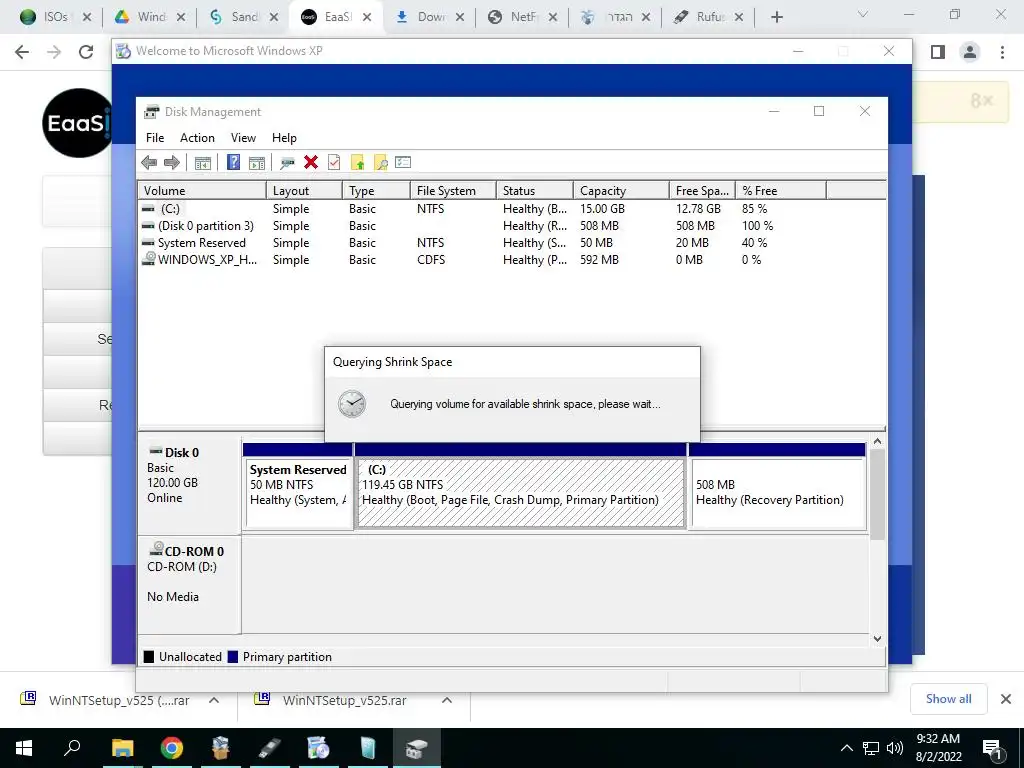The width and height of the screenshot is (1024, 768).
Task: Click the Primary partition blue legend swatch
Action: pyautogui.click(x=232, y=657)
